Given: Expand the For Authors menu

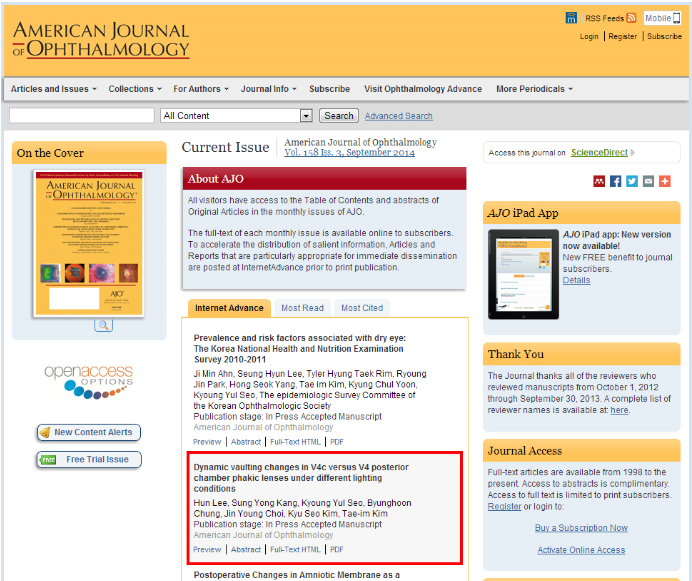Looking at the screenshot, I should point(201,89).
